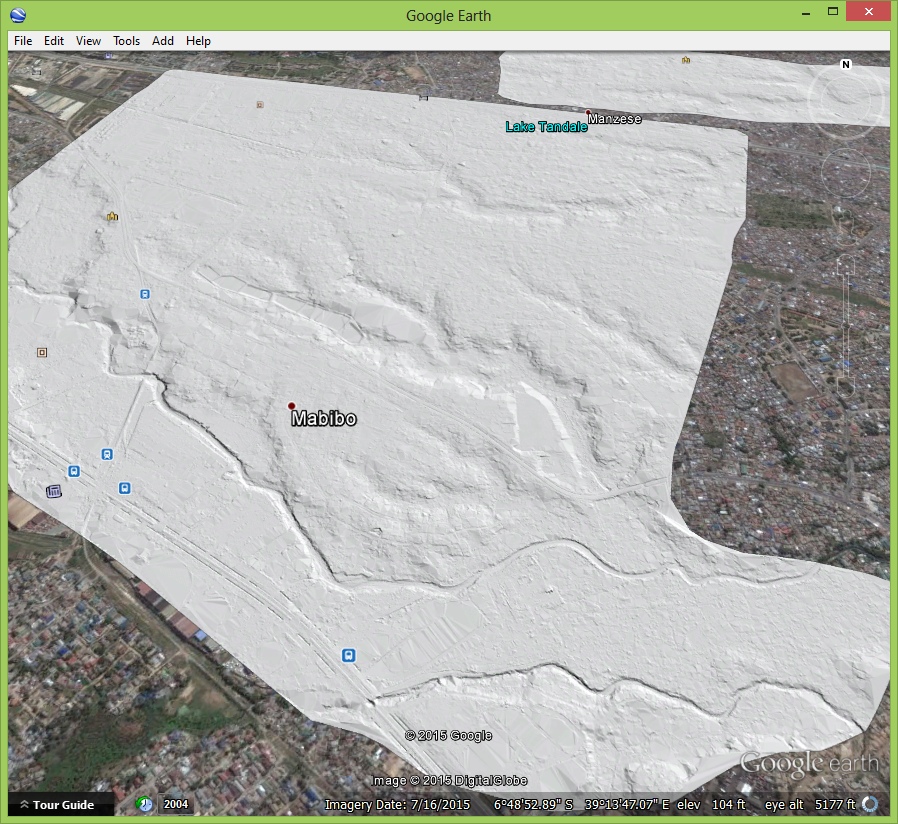Click the rightmost transit icon in the three-icon cluster
The image size is (898, 824).
125,488
